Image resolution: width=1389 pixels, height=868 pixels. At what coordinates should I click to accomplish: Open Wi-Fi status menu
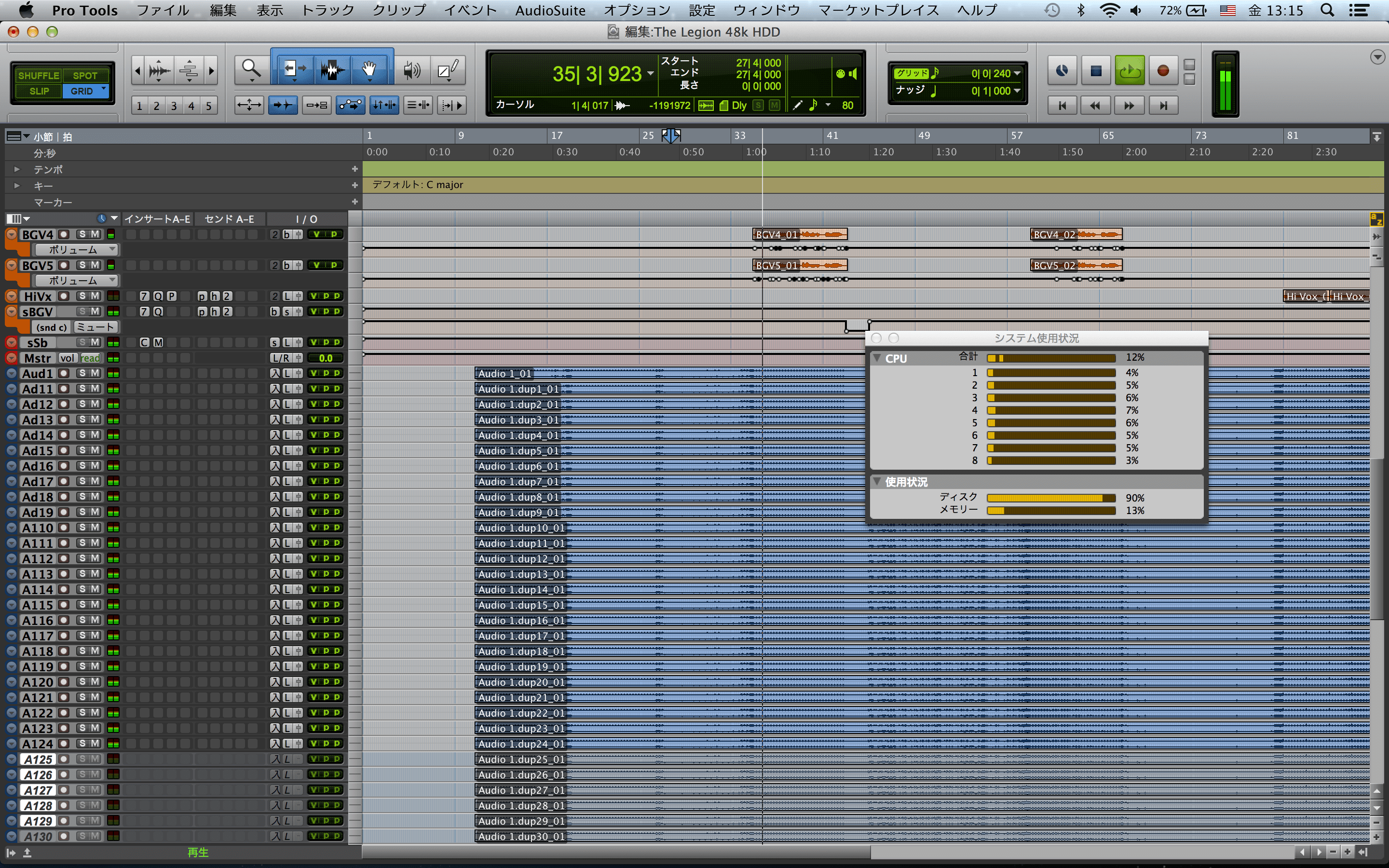pyautogui.click(x=1110, y=10)
